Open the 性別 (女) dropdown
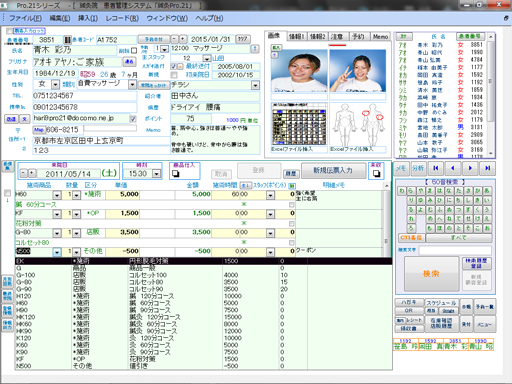 pyautogui.click(x=55, y=84)
